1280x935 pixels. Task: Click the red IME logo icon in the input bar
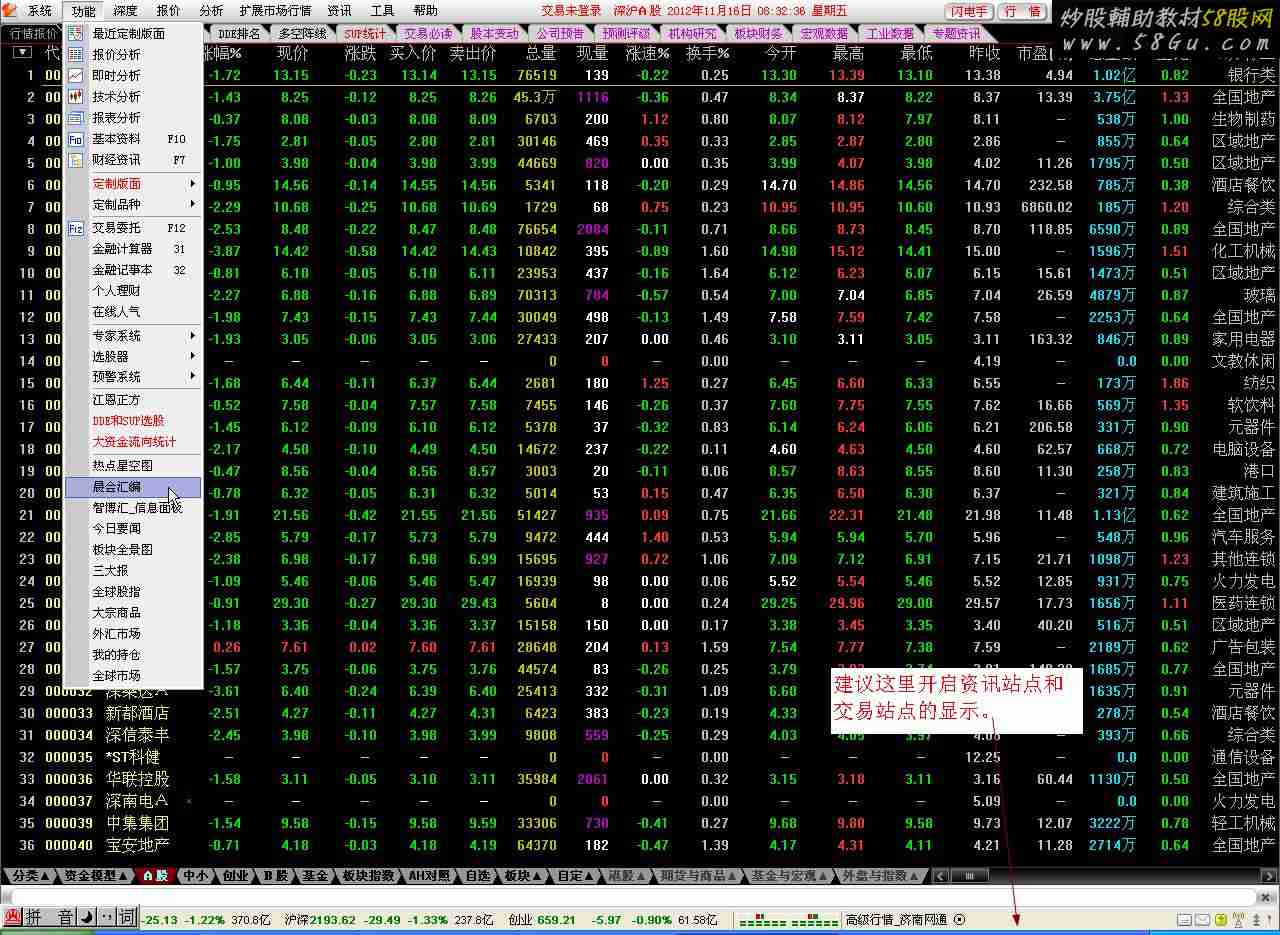13,916
